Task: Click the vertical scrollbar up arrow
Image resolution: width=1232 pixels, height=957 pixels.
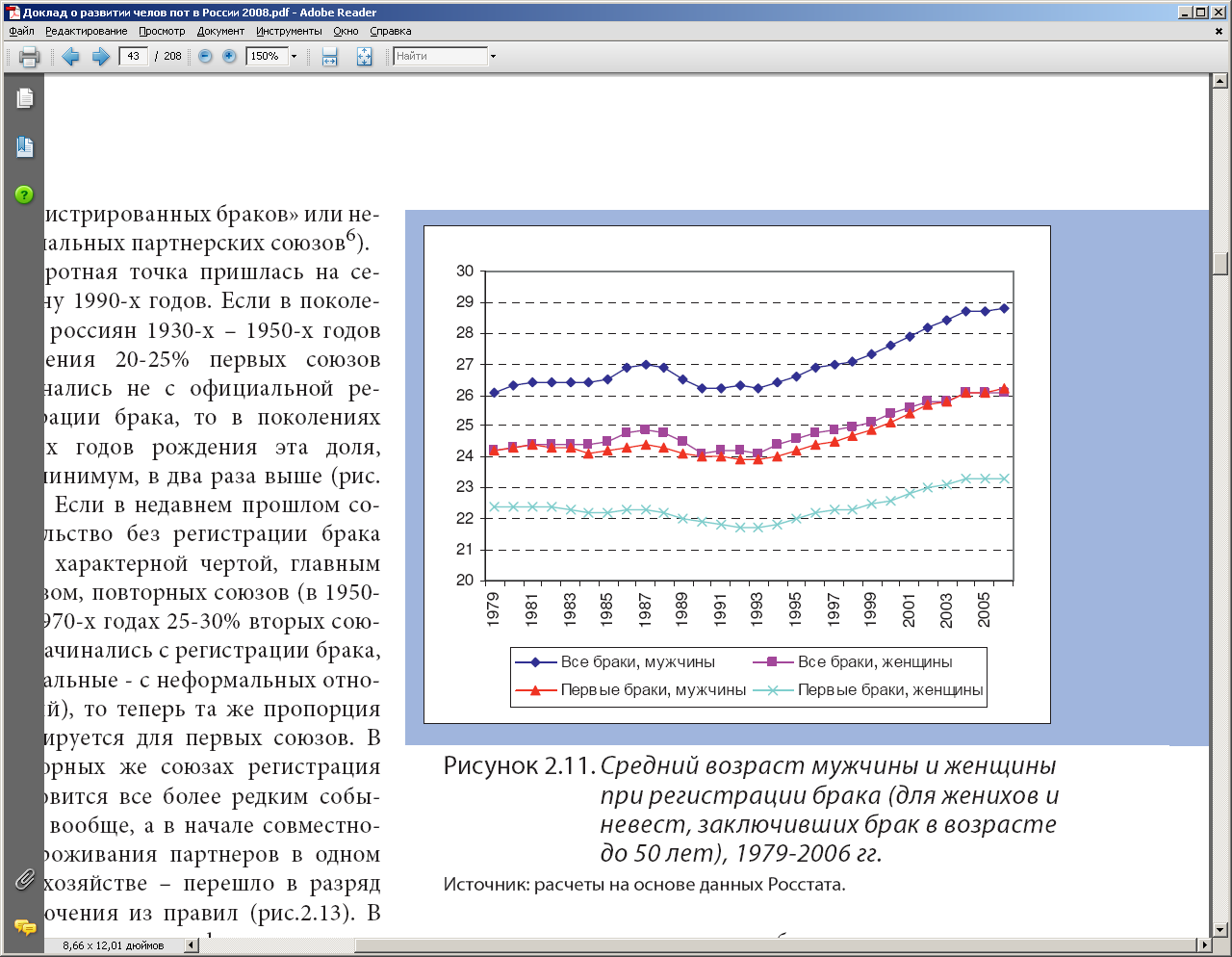Action: pos(1220,82)
